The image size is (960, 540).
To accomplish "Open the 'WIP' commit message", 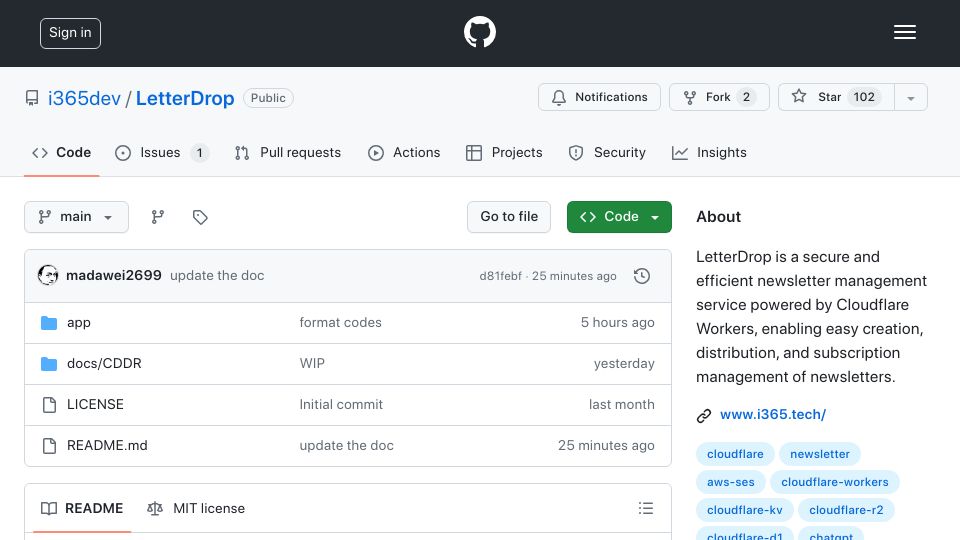I will pos(312,364).
